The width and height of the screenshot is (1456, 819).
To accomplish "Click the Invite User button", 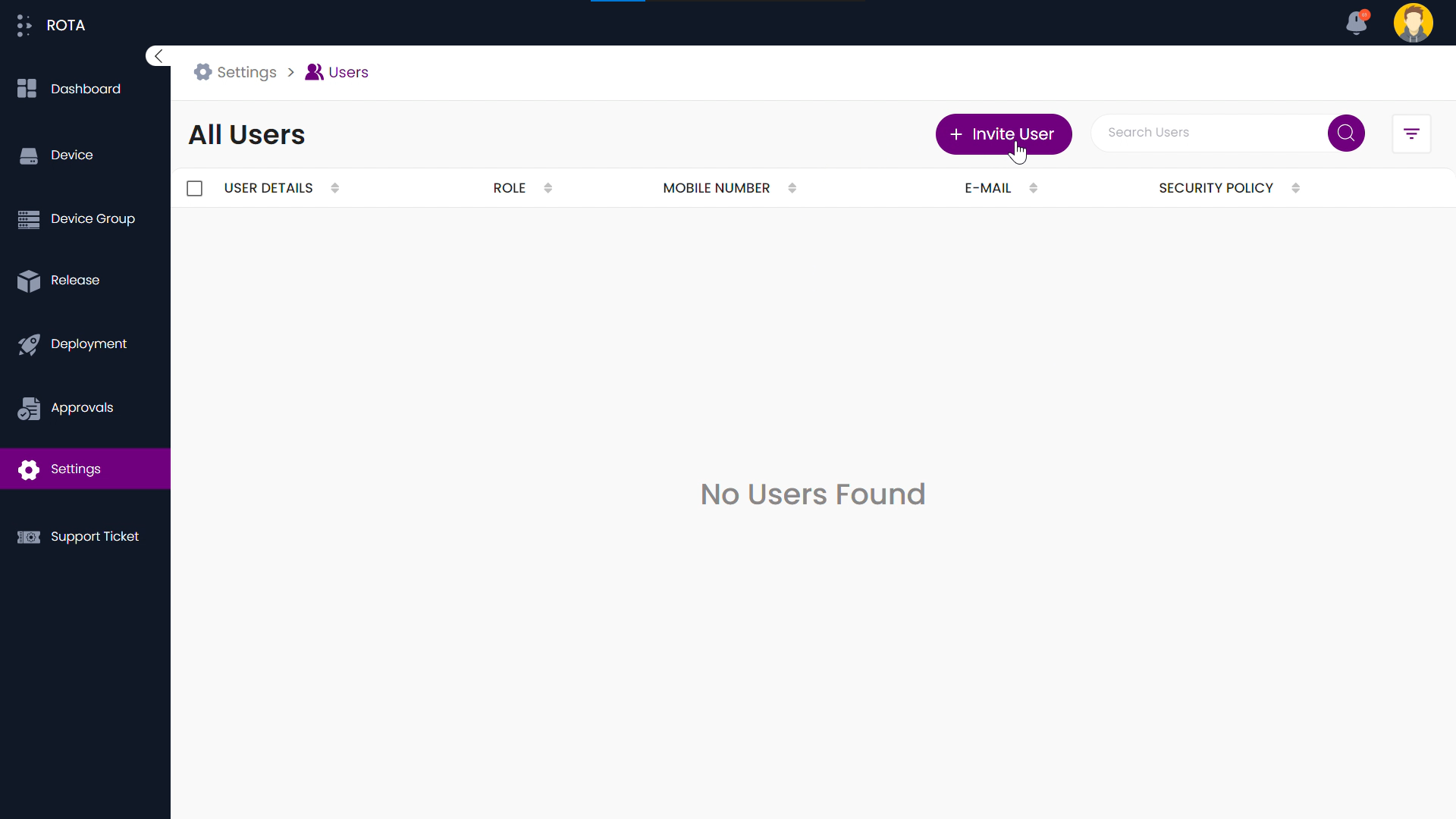I will click(x=1003, y=133).
